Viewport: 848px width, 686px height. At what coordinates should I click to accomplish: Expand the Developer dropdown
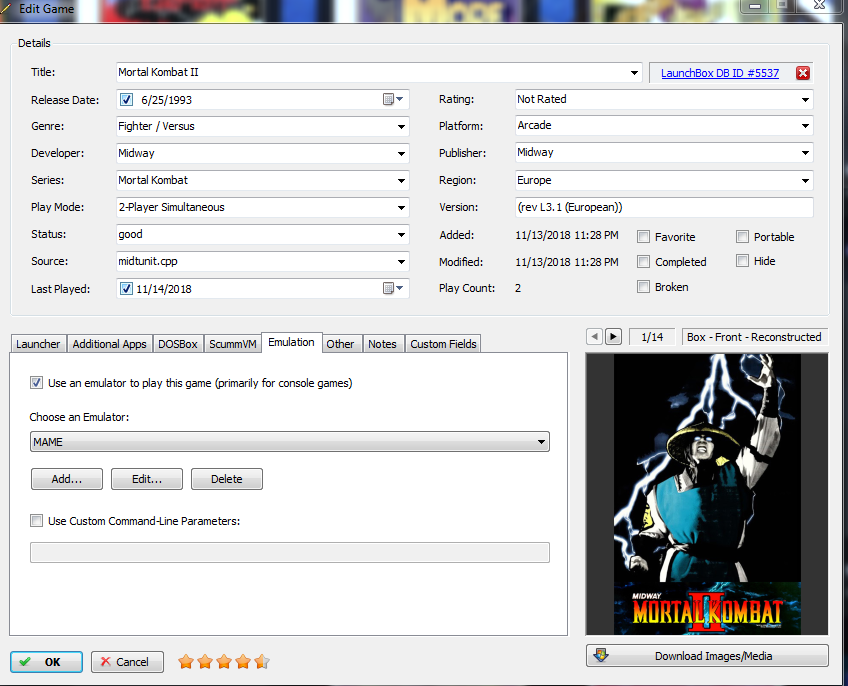[x=401, y=154]
